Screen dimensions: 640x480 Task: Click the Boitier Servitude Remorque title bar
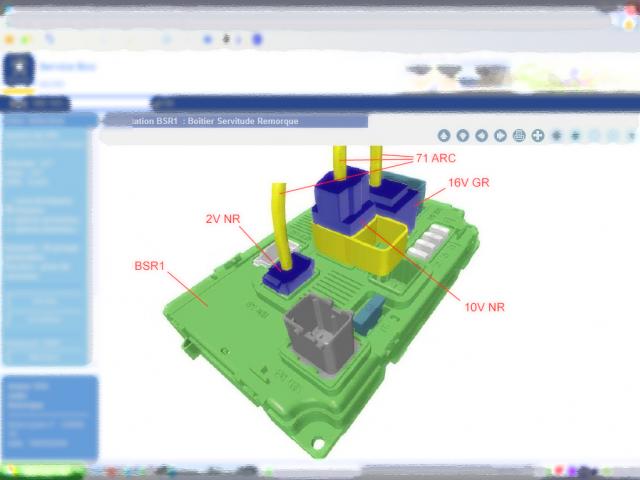pos(236,121)
